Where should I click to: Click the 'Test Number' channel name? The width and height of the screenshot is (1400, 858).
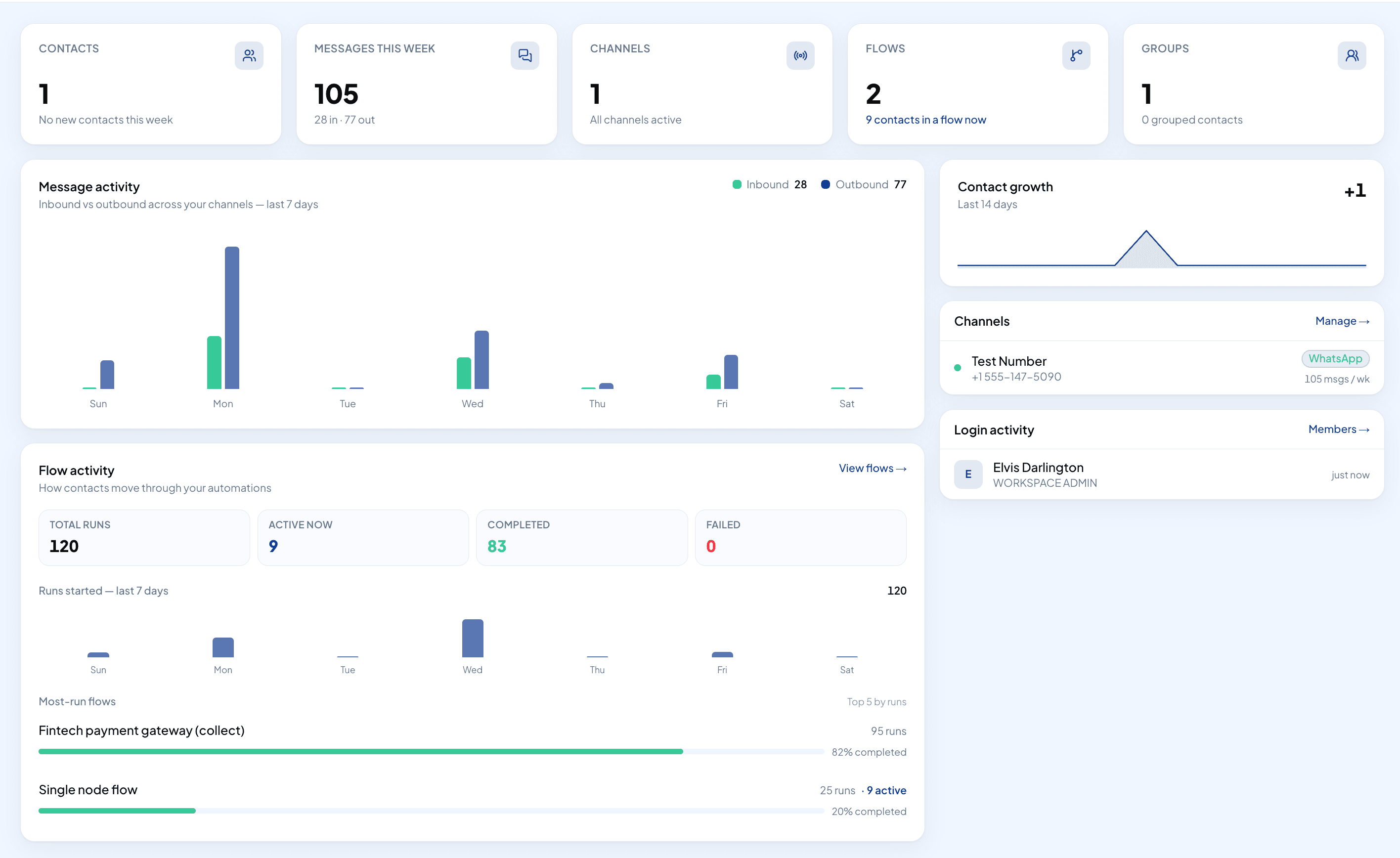(1008, 361)
